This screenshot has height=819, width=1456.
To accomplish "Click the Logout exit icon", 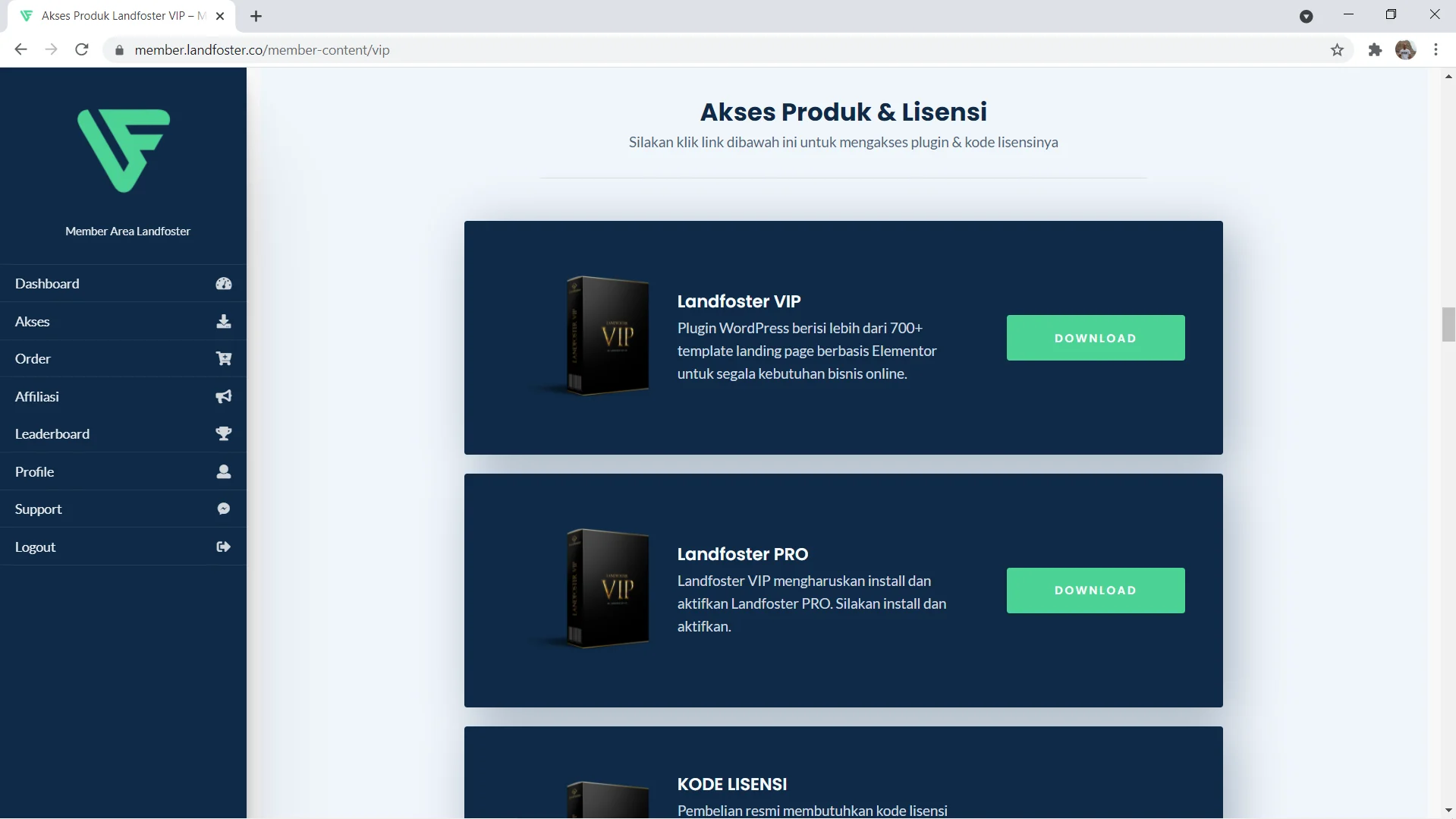I will (224, 547).
